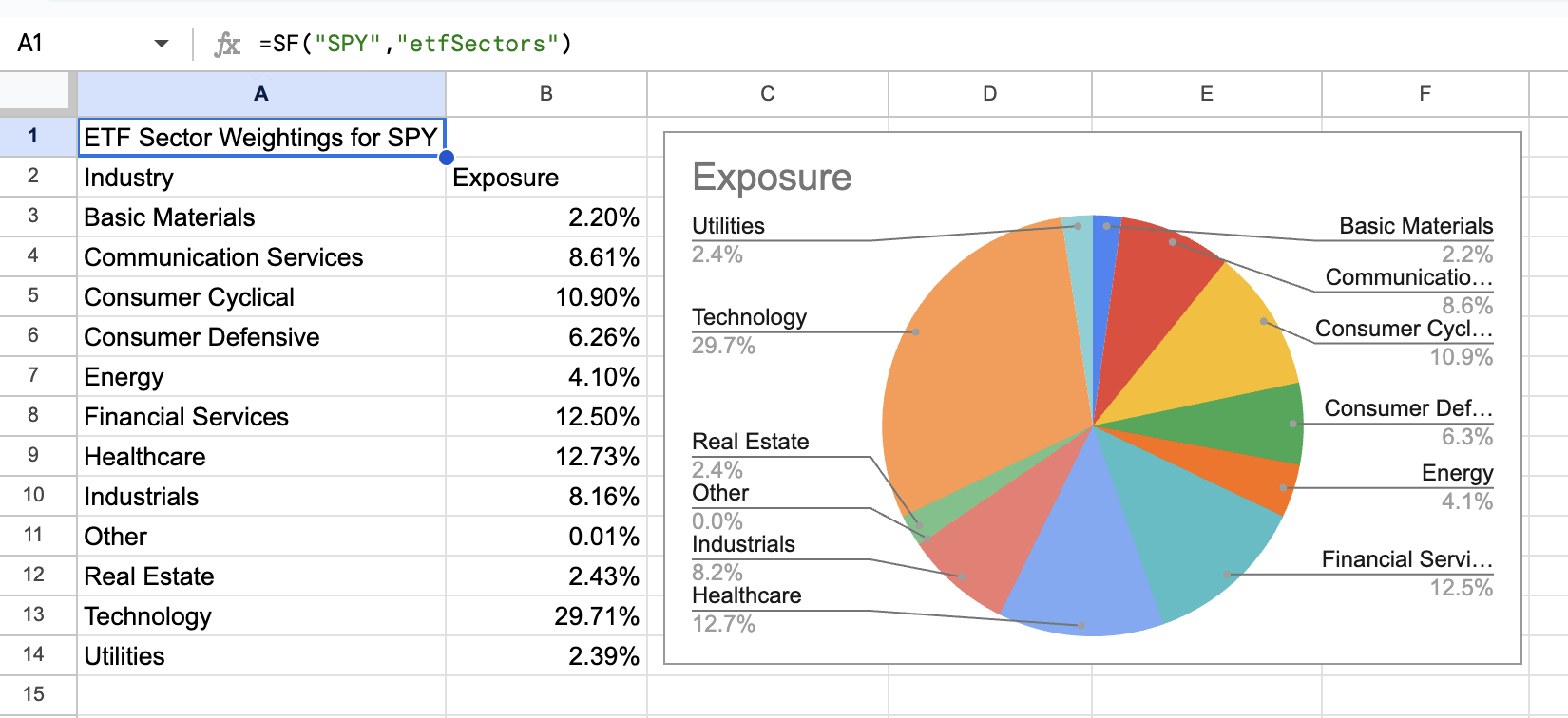The height and width of the screenshot is (718, 1568).
Task: Click the 'Exposure' header cell in column B
Action: [x=546, y=178]
